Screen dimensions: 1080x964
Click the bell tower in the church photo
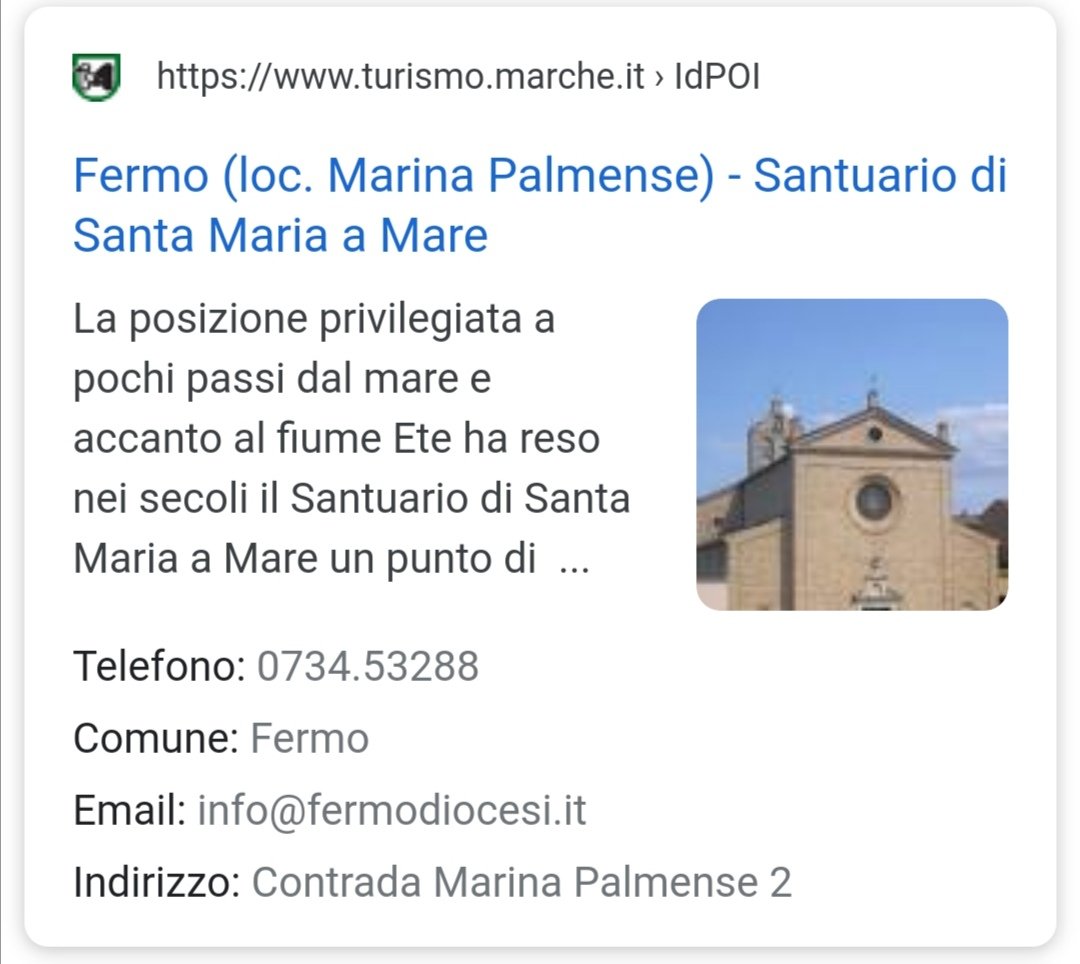pyautogui.click(x=773, y=432)
